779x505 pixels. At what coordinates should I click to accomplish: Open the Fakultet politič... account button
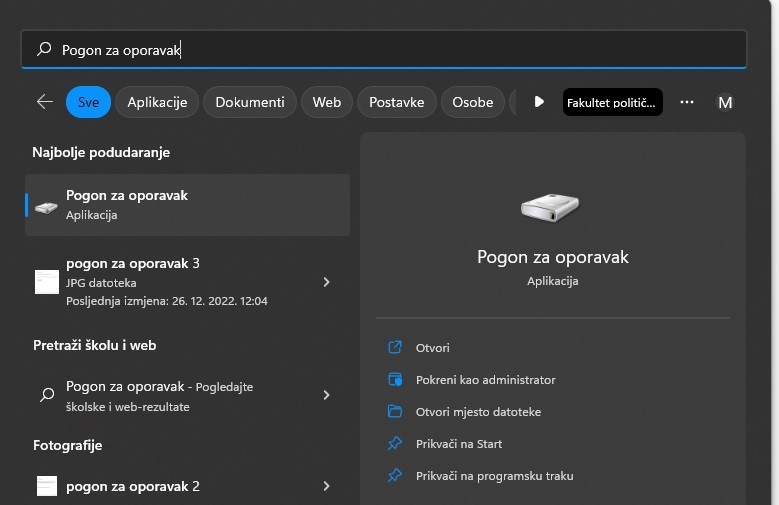pos(612,102)
